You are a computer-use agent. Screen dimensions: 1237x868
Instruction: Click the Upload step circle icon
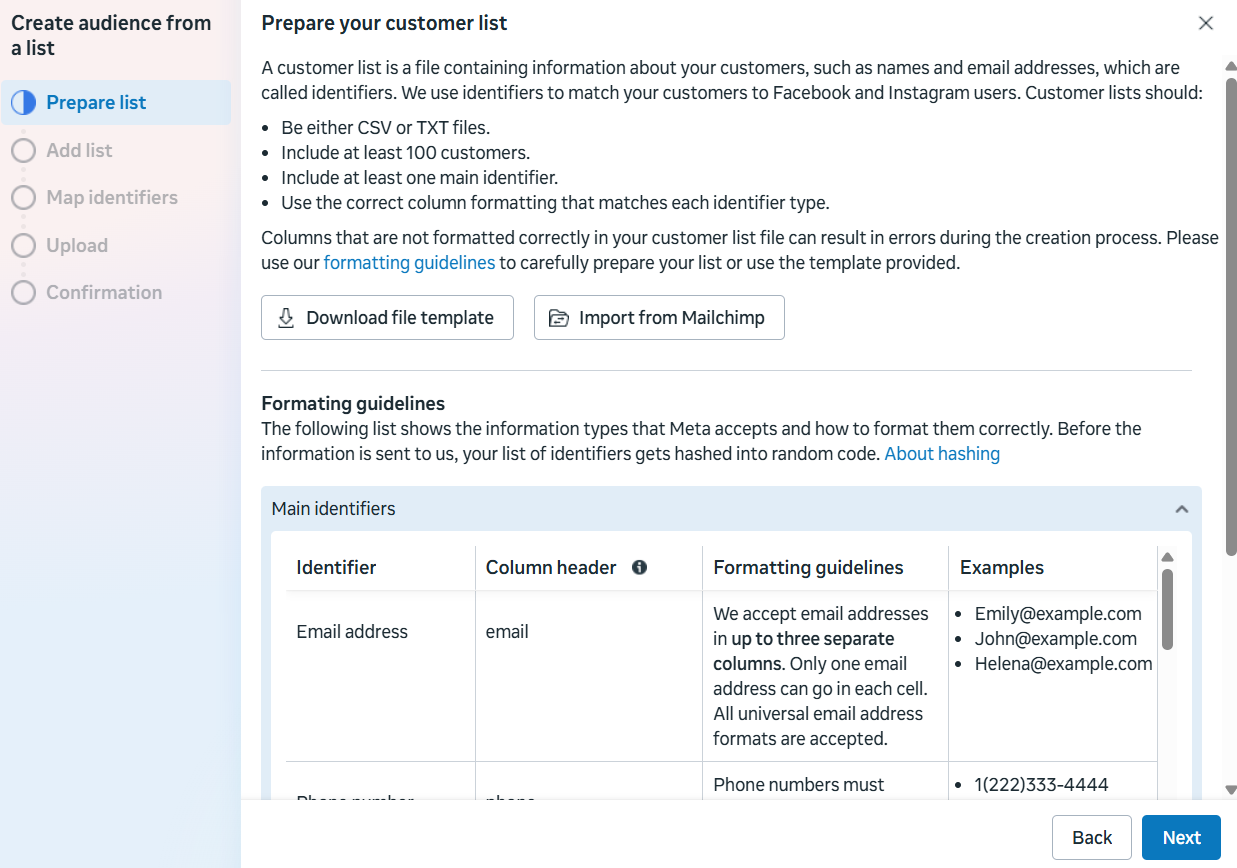point(24,245)
